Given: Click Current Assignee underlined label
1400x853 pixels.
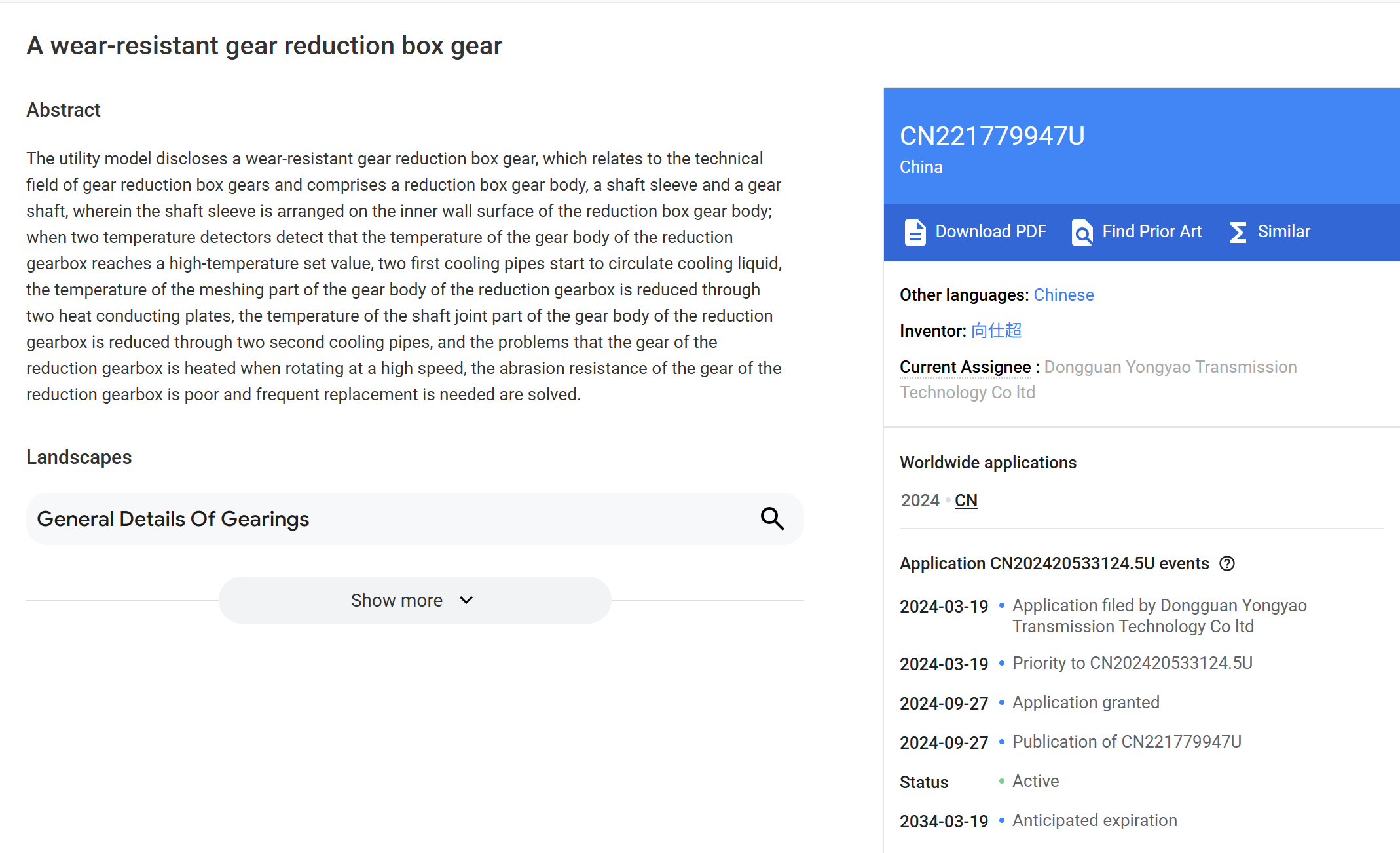Looking at the screenshot, I should [965, 367].
